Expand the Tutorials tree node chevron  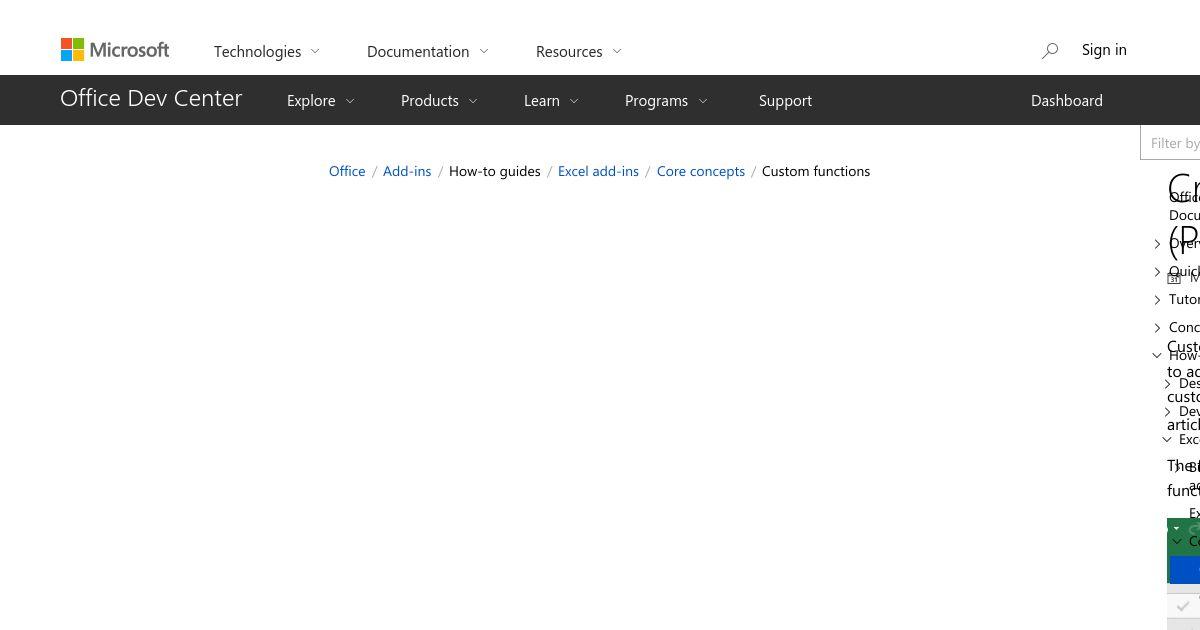pyautogui.click(x=1157, y=299)
